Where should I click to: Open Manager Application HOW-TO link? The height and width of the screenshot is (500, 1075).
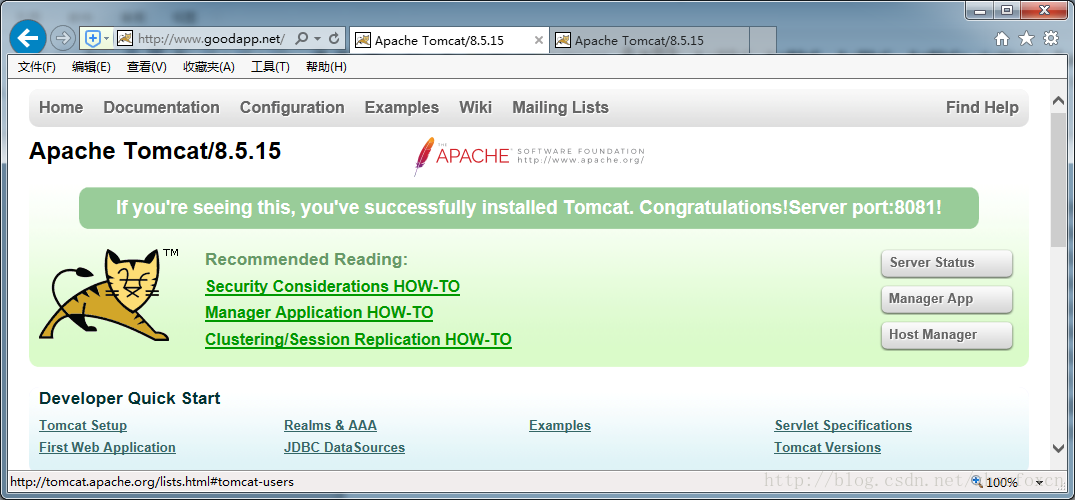pos(319,313)
